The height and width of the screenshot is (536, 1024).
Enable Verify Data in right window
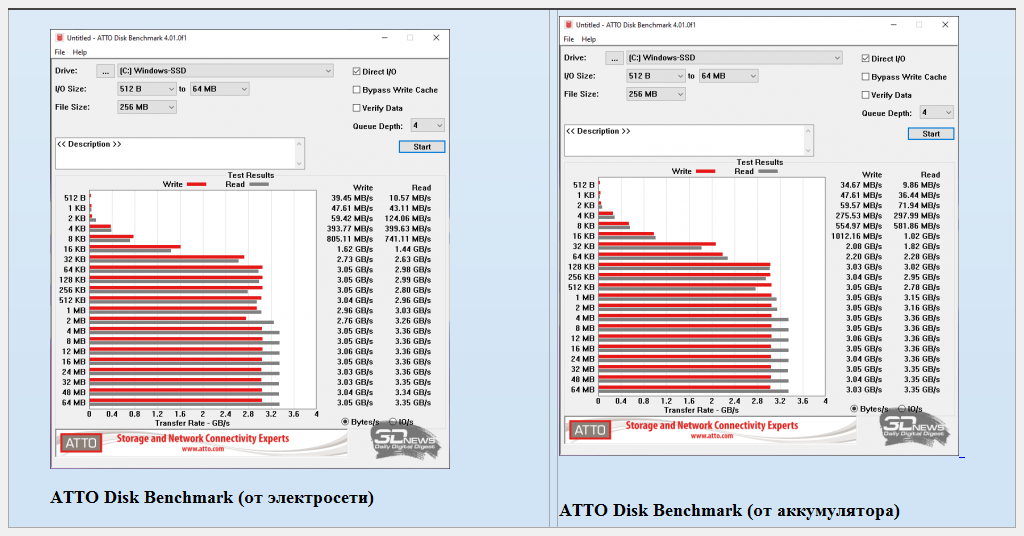pyautogui.click(x=865, y=95)
